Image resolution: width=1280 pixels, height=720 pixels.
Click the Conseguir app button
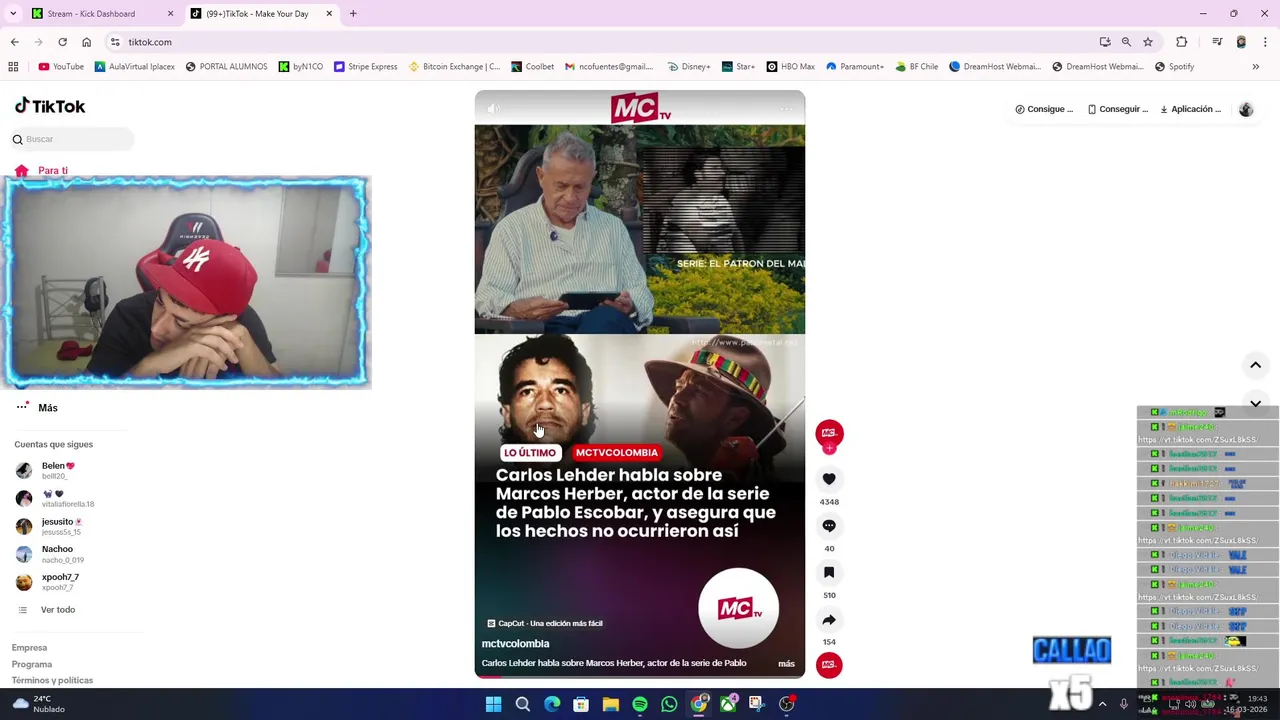click(x=1118, y=109)
